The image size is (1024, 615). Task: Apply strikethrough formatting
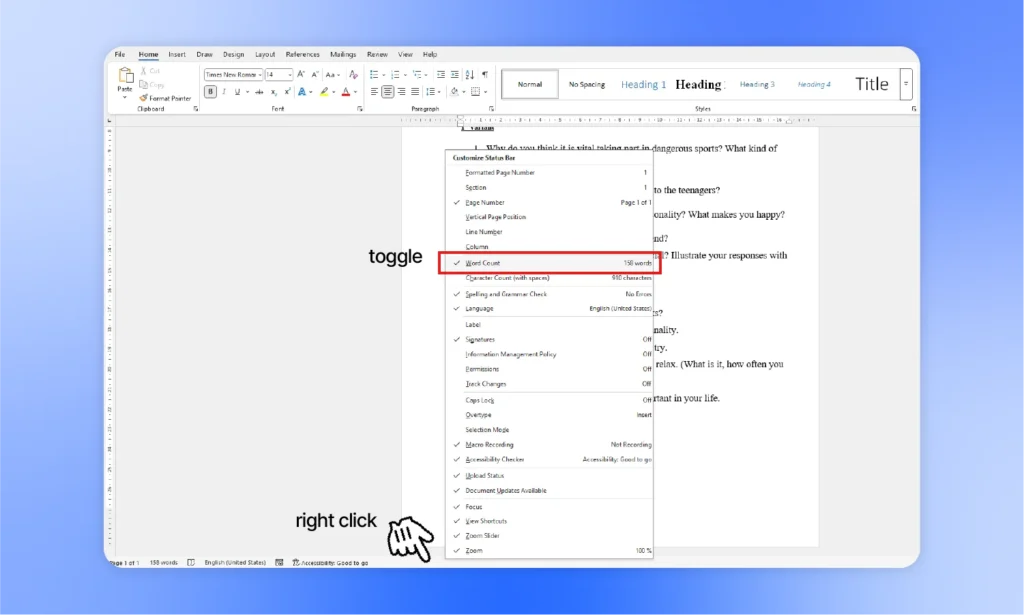point(259,92)
